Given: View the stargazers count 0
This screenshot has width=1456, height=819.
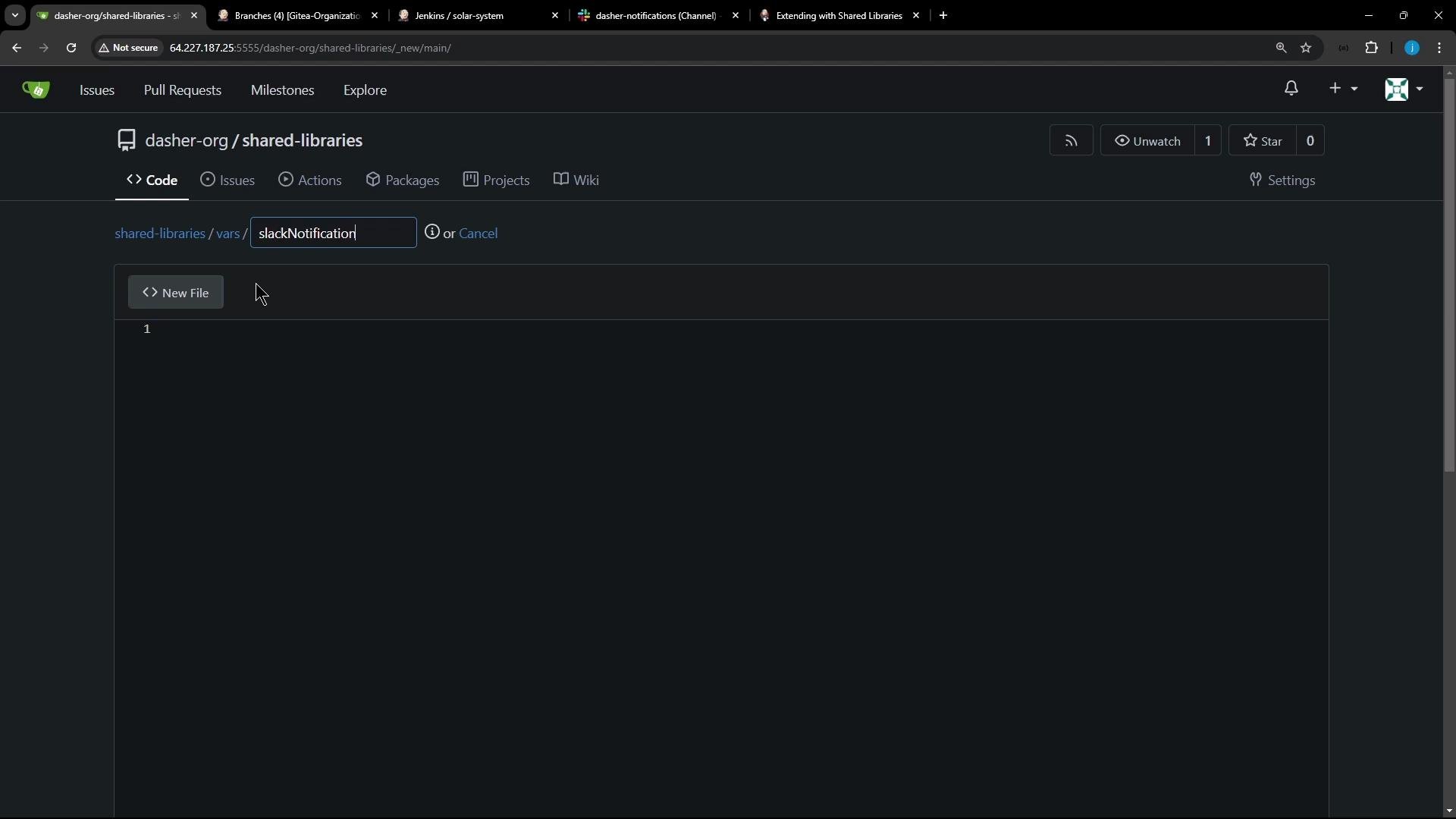Looking at the screenshot, I should coord(1310,140).
